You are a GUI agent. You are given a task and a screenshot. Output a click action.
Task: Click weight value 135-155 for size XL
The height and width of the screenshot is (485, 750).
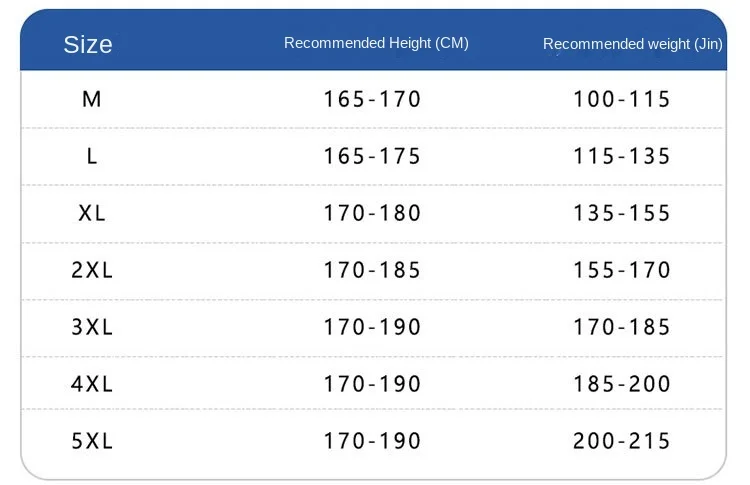point(622,213)
